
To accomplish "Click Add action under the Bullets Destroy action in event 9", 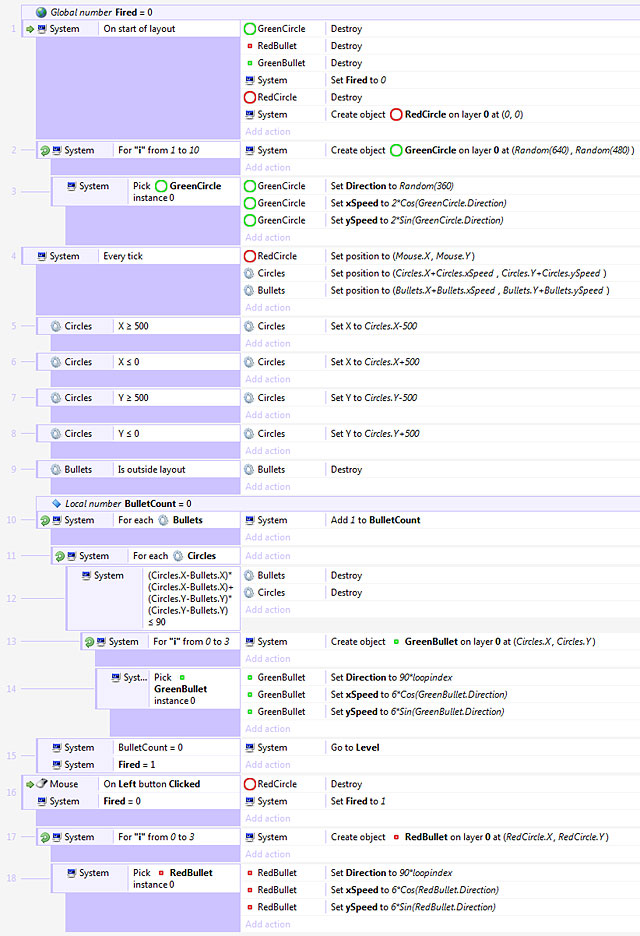I will click(267, 487).
